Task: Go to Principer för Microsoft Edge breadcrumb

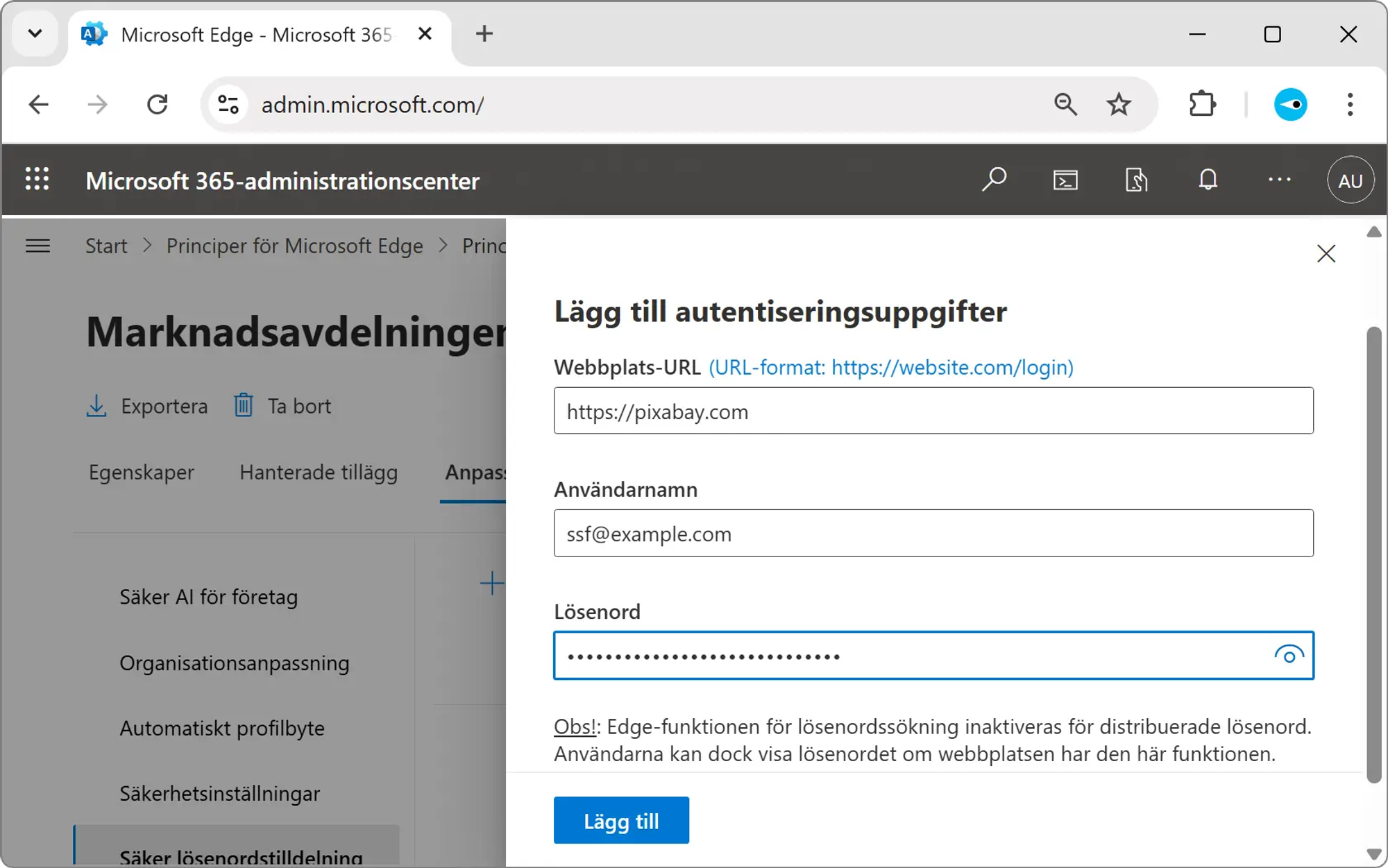Action: [x=294, y=246]
